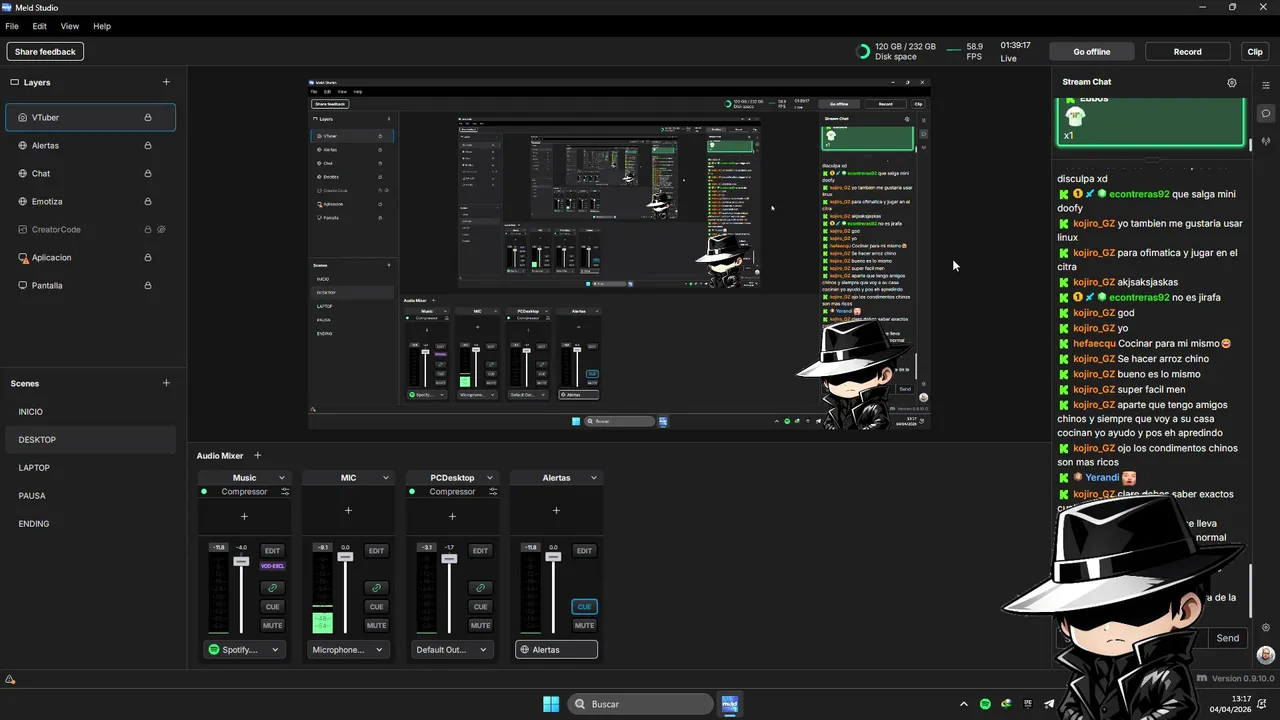Select the chat bubble icon in right sidebar
This screenshot has height=720, width=1280.
click(1266, 113)
